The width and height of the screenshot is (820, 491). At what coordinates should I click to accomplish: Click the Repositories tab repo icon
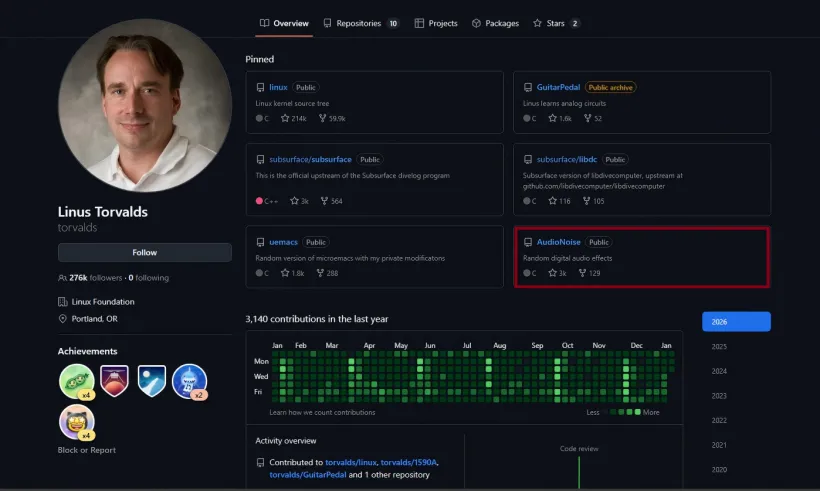pyautogui.click(x=327, y=23)
